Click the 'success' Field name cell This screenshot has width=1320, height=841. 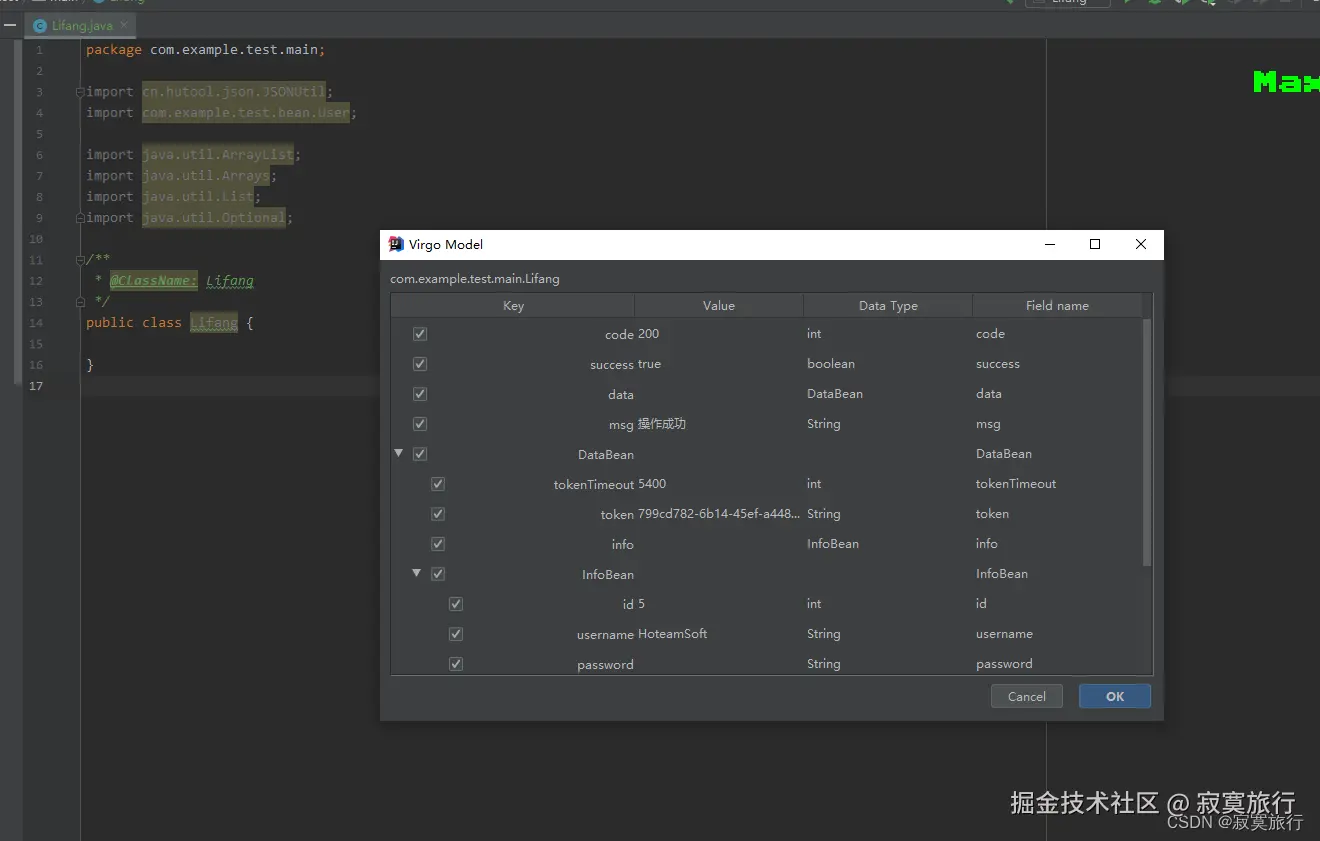click(998, 364)
